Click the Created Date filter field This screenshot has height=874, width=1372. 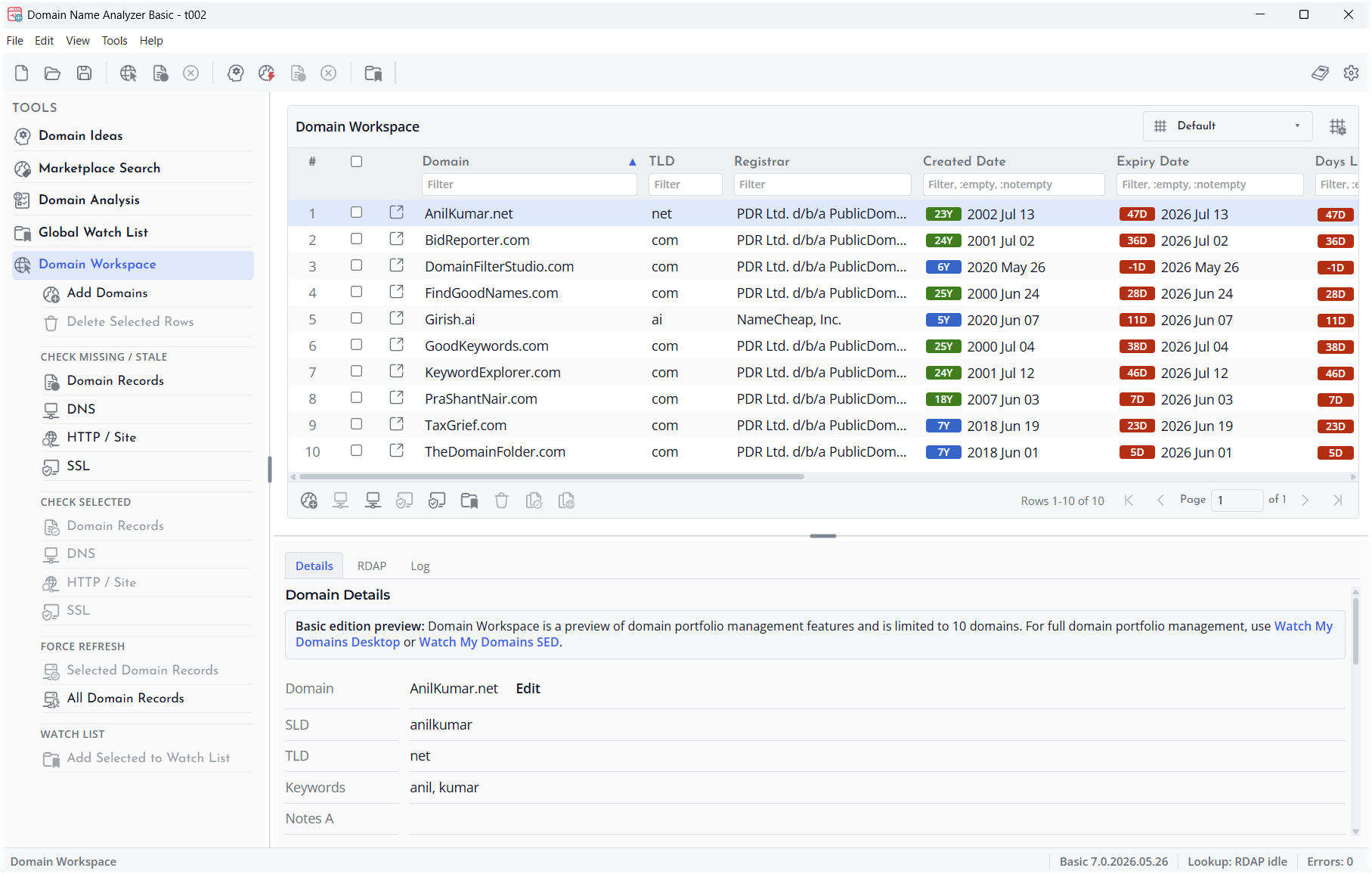tap(1014, 184)
